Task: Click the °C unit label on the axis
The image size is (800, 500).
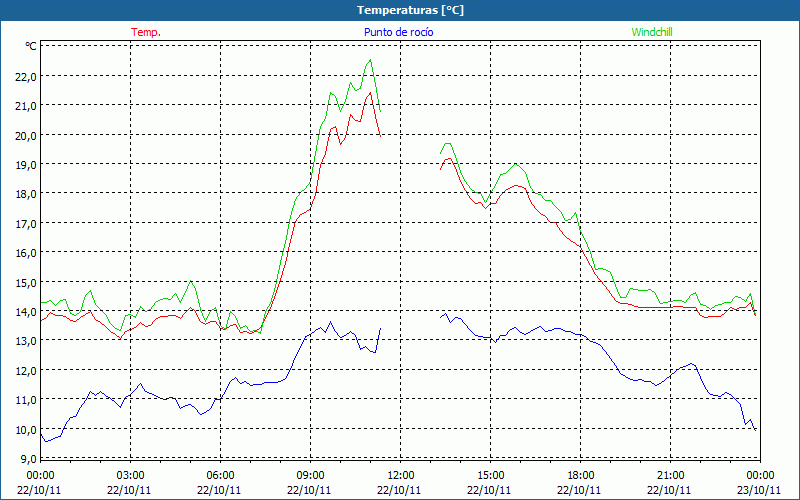Action: coord(31,46)
